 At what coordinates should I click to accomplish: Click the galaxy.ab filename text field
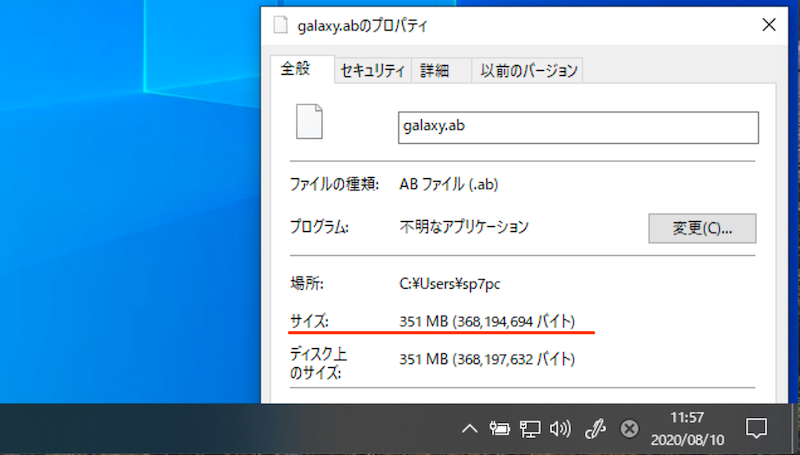point(578,127)
